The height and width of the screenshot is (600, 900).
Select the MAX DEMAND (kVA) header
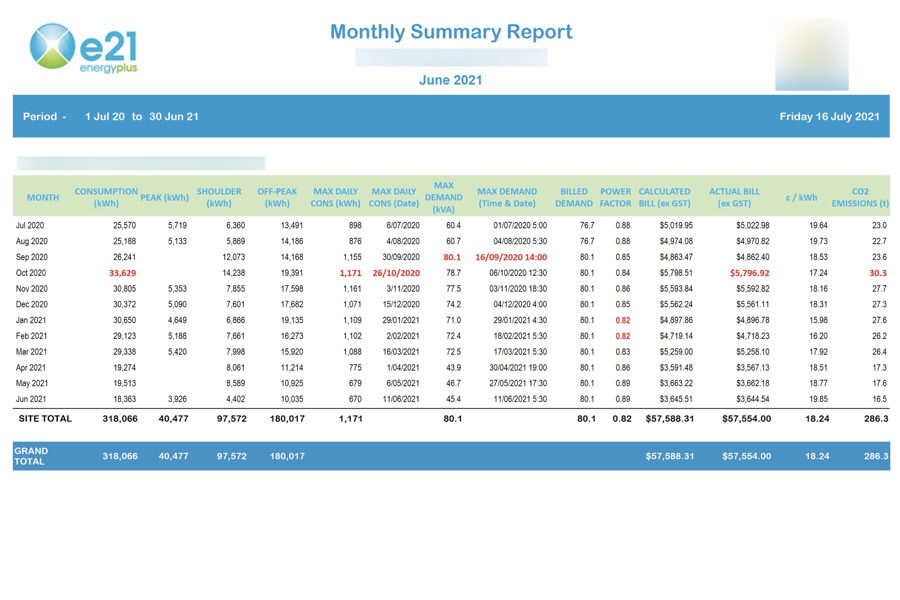pos(445,197)
